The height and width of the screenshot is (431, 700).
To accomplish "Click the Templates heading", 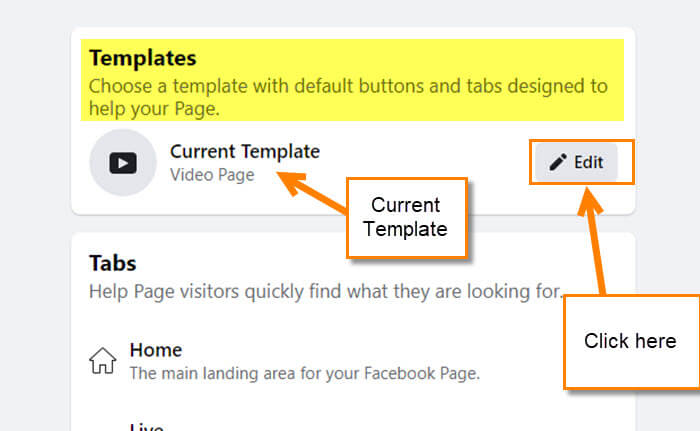I will [x=143, y=58].
